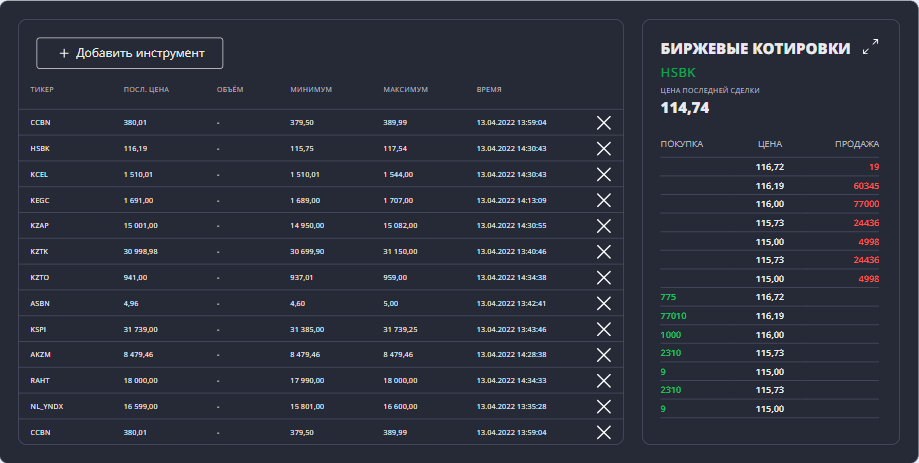Click the green HSBK ticker in quotes panel
This screenshot has width=919, height=463.
[x=678, y=72]
